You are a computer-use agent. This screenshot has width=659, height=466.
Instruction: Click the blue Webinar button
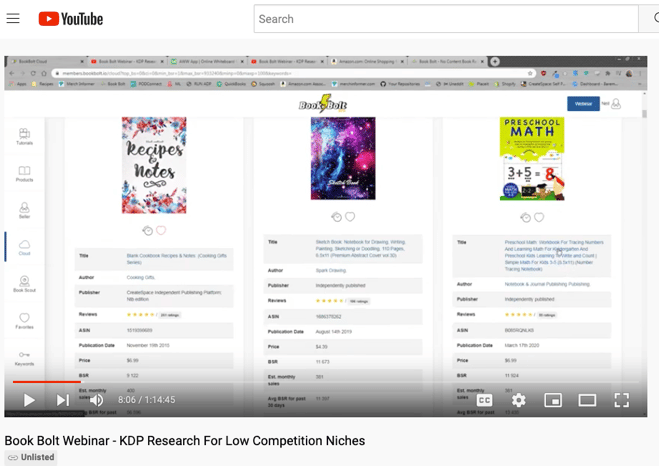point(583,104)
